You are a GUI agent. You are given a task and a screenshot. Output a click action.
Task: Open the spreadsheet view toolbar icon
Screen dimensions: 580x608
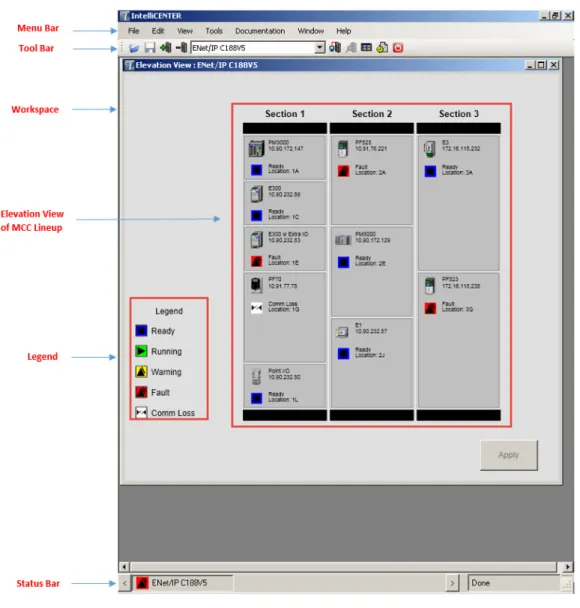click(x=366, y=47)
